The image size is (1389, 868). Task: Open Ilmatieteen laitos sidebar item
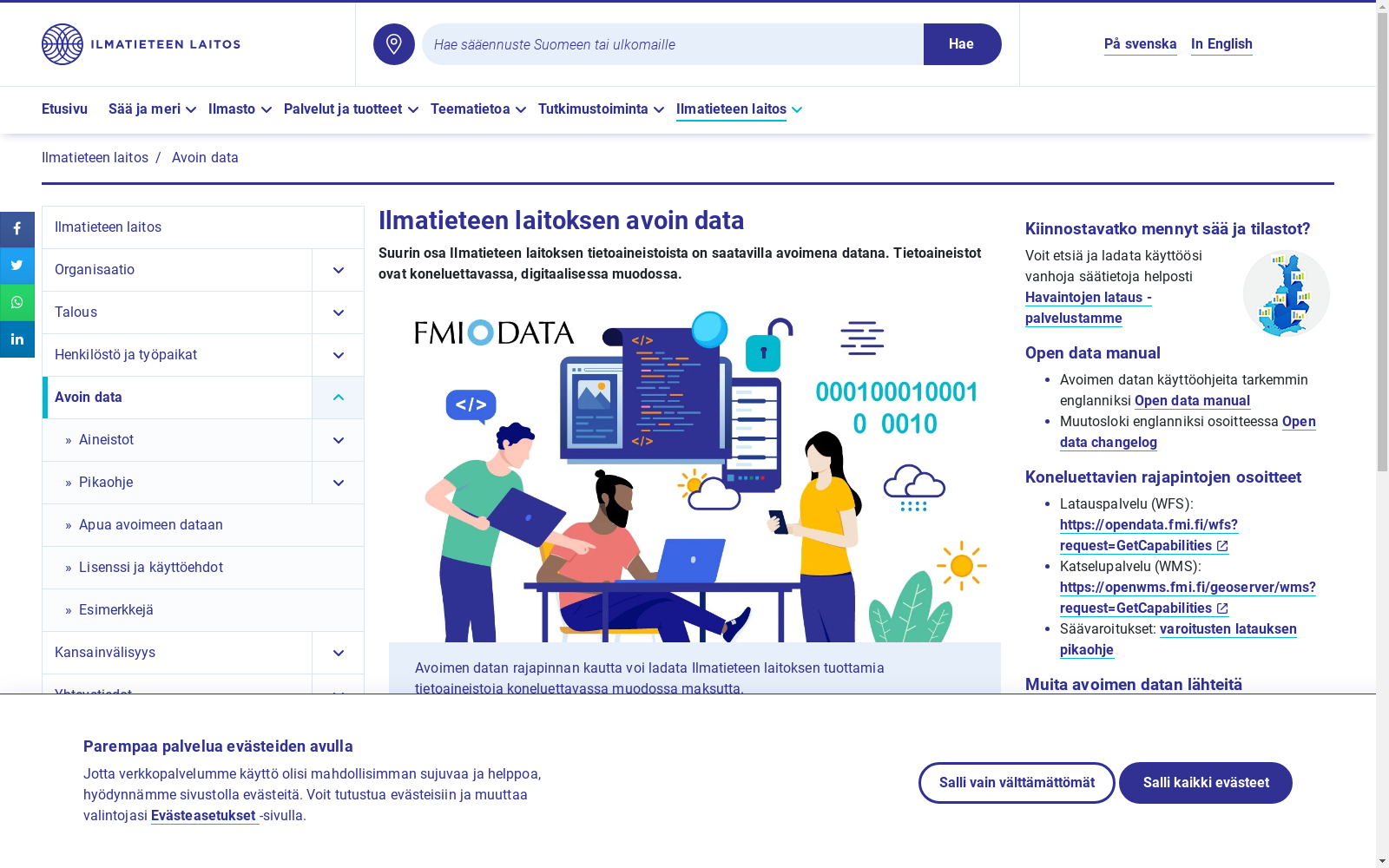pos(203,227)
